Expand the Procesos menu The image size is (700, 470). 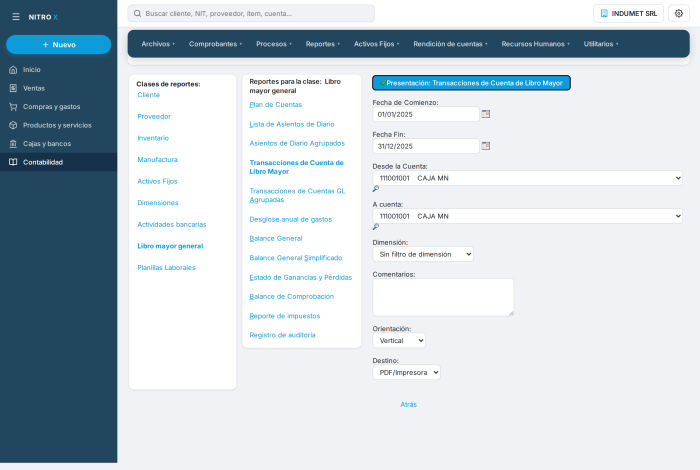[x=274, y=44]
